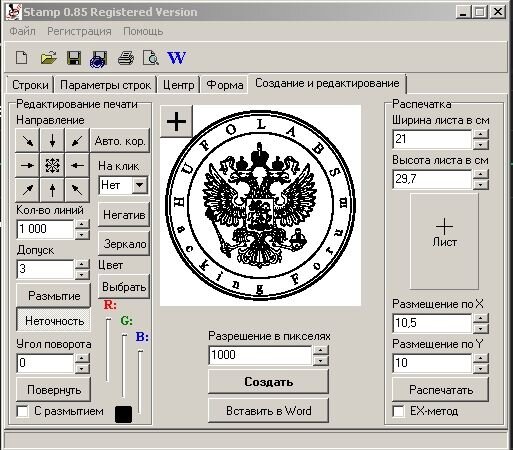Click the Распечатать button
Viewport: 513px width, 450px height.
pos(440,389)
